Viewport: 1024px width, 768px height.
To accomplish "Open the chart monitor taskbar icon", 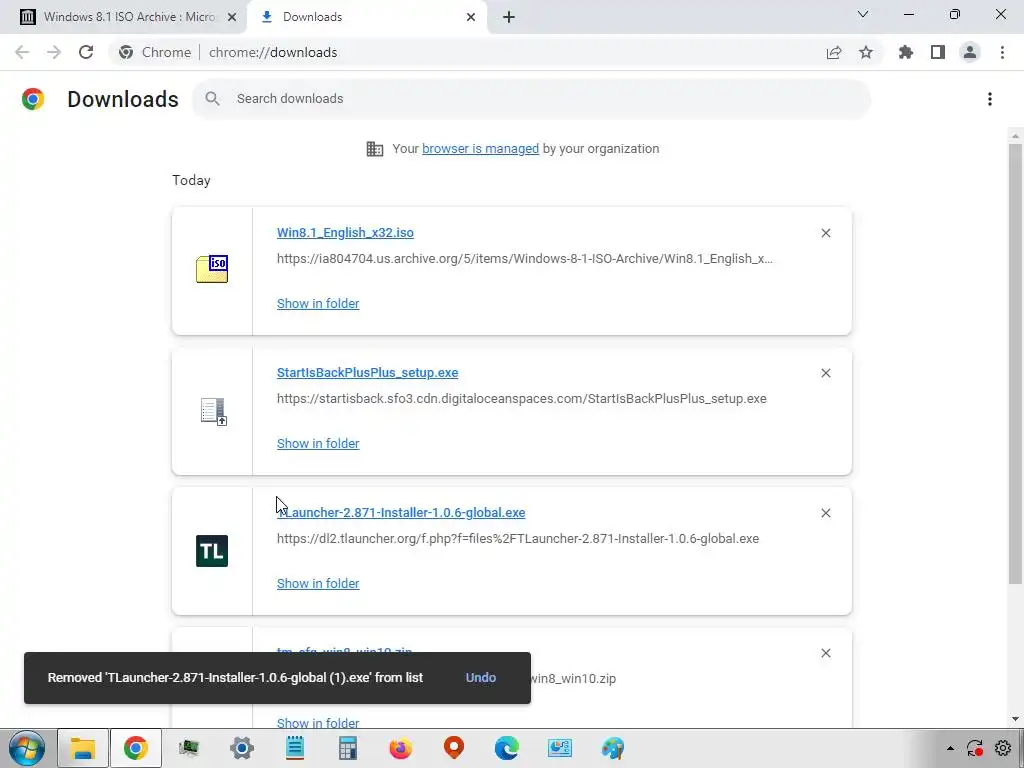I will (x=560, y=748).
